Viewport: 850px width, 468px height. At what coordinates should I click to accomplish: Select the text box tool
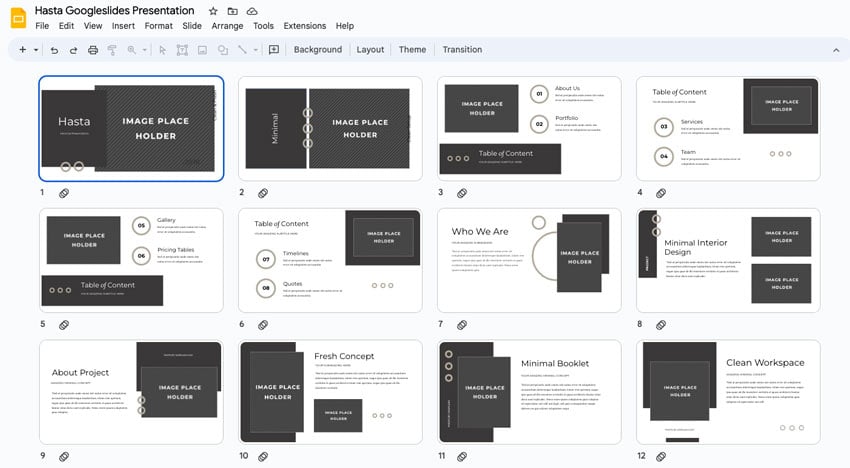[181, 50]
